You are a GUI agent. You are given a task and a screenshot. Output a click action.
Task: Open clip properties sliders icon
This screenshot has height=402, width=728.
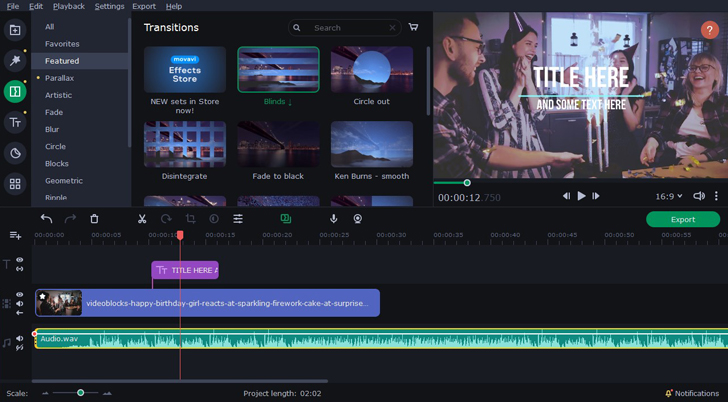(x=238, y=219)
